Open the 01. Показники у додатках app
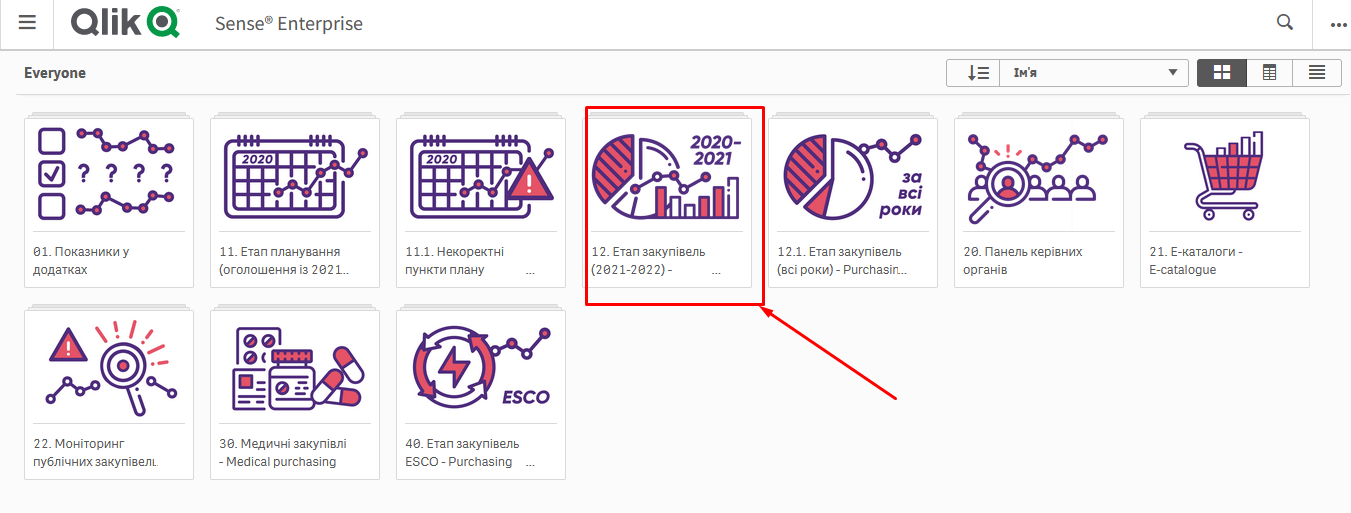The width and height of the screenshot is (1351, 513). pos(109,202)
